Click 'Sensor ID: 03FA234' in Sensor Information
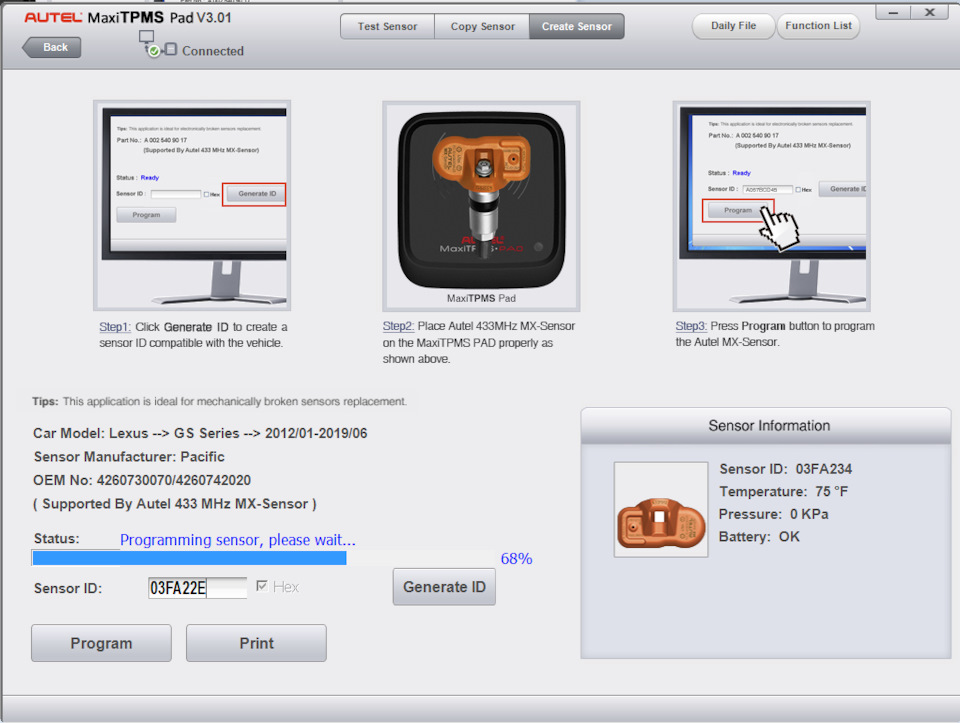Screen dimensions: 960x723 786,469
